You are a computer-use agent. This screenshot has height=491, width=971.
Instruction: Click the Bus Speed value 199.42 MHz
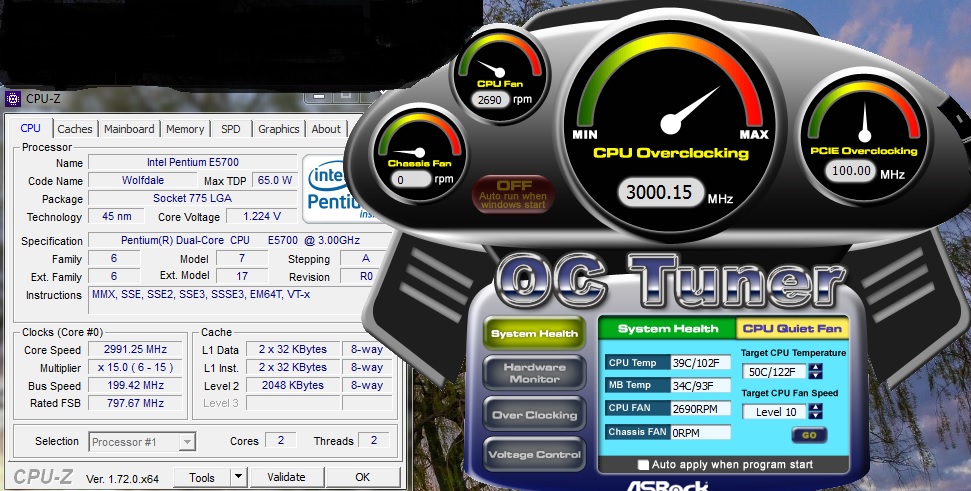click(x=136, y=385)
